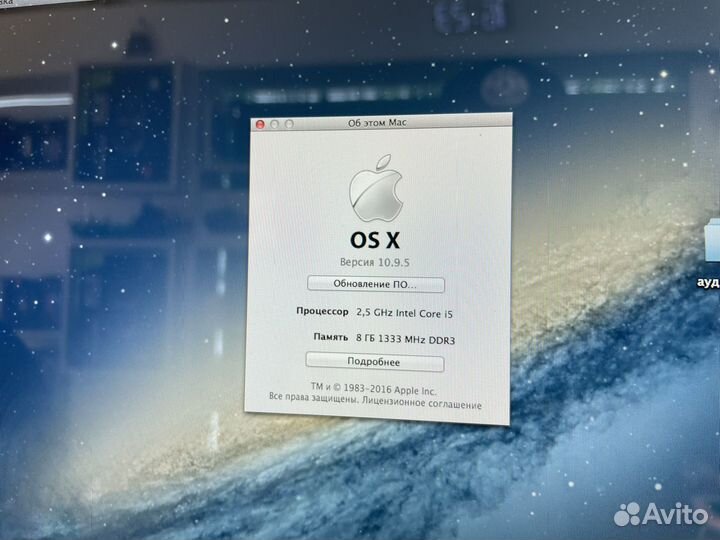The width and height of the screenshot is (720, 540).
Task: Click the Память label
Action: tap(331, 337)
